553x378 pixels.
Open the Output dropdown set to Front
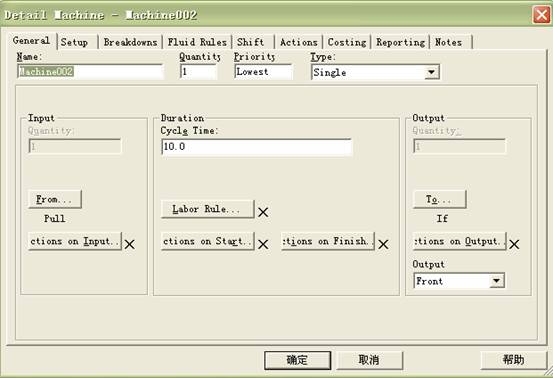coord(496,281)
